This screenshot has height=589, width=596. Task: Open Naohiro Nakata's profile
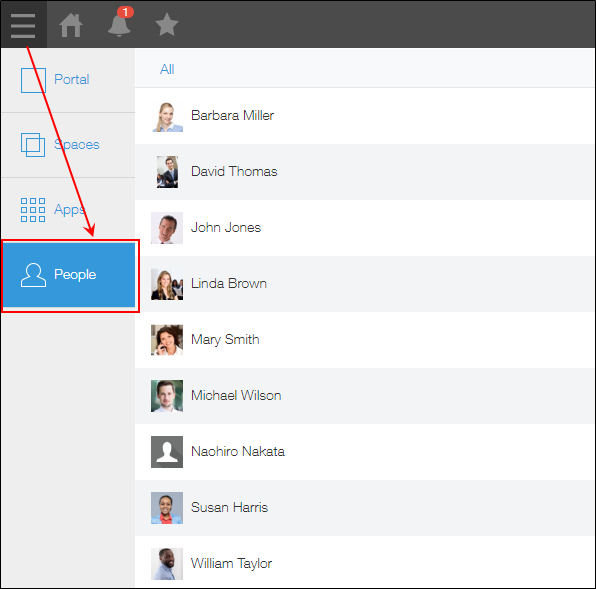click(365, 452)
